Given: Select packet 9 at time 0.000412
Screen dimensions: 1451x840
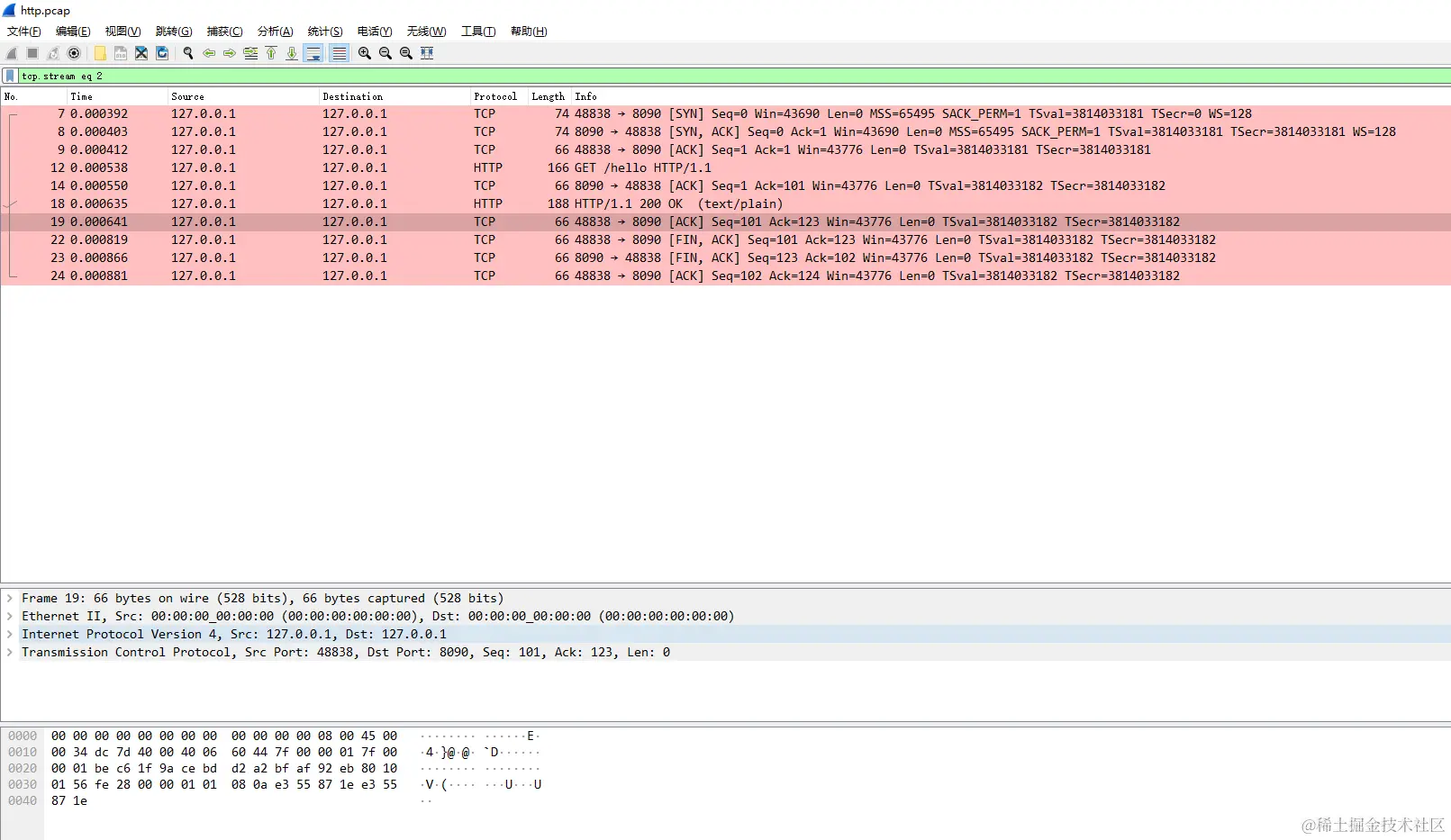Looking at the screenshot, I should 725,150.
